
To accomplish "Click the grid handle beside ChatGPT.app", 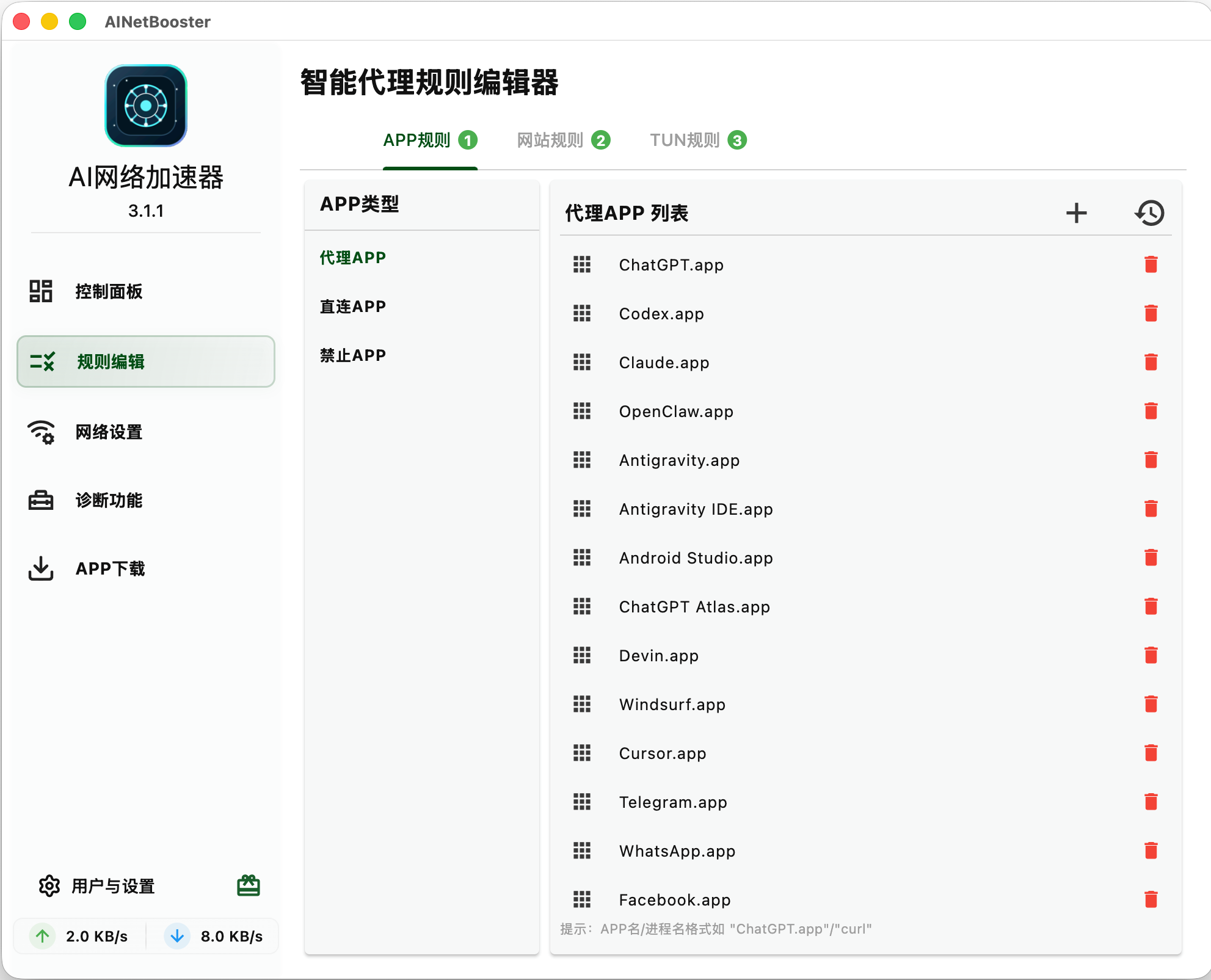I will (x=582, y=264).
